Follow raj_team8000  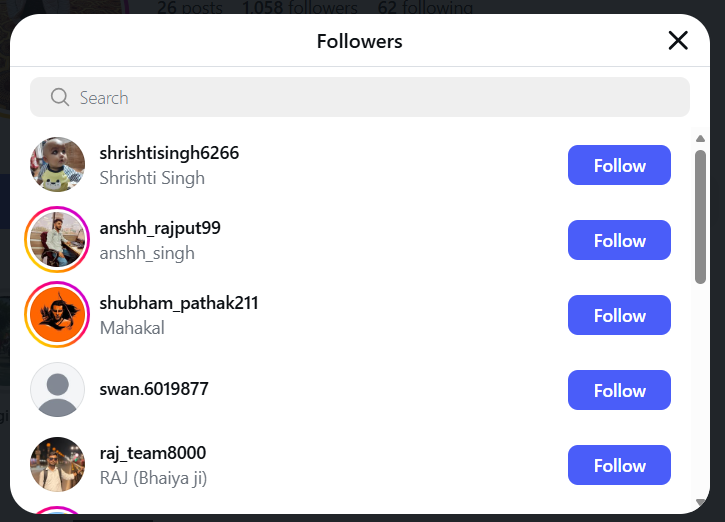pos(619,465)
